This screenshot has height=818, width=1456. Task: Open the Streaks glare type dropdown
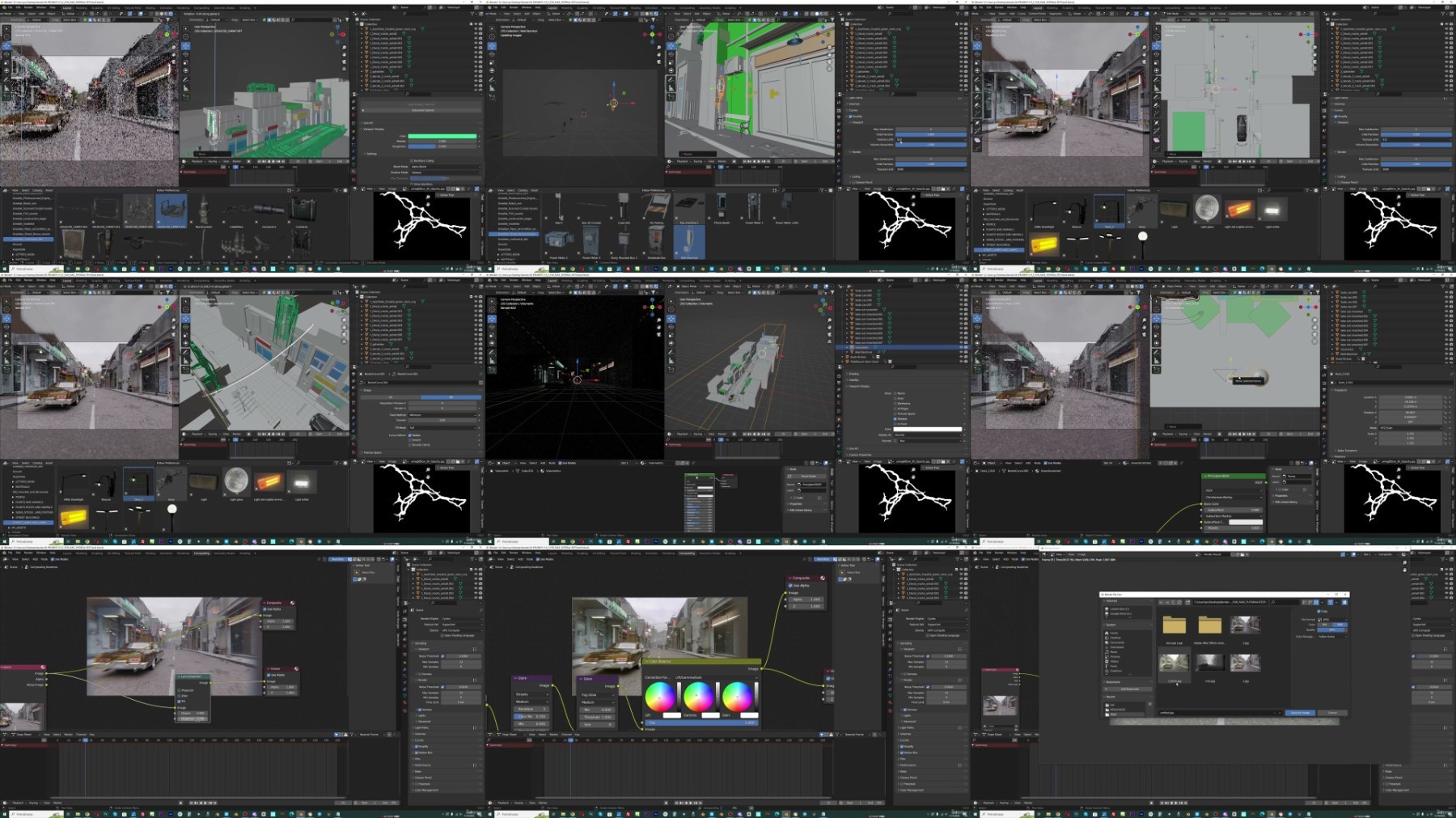click(x=531, y=694)
